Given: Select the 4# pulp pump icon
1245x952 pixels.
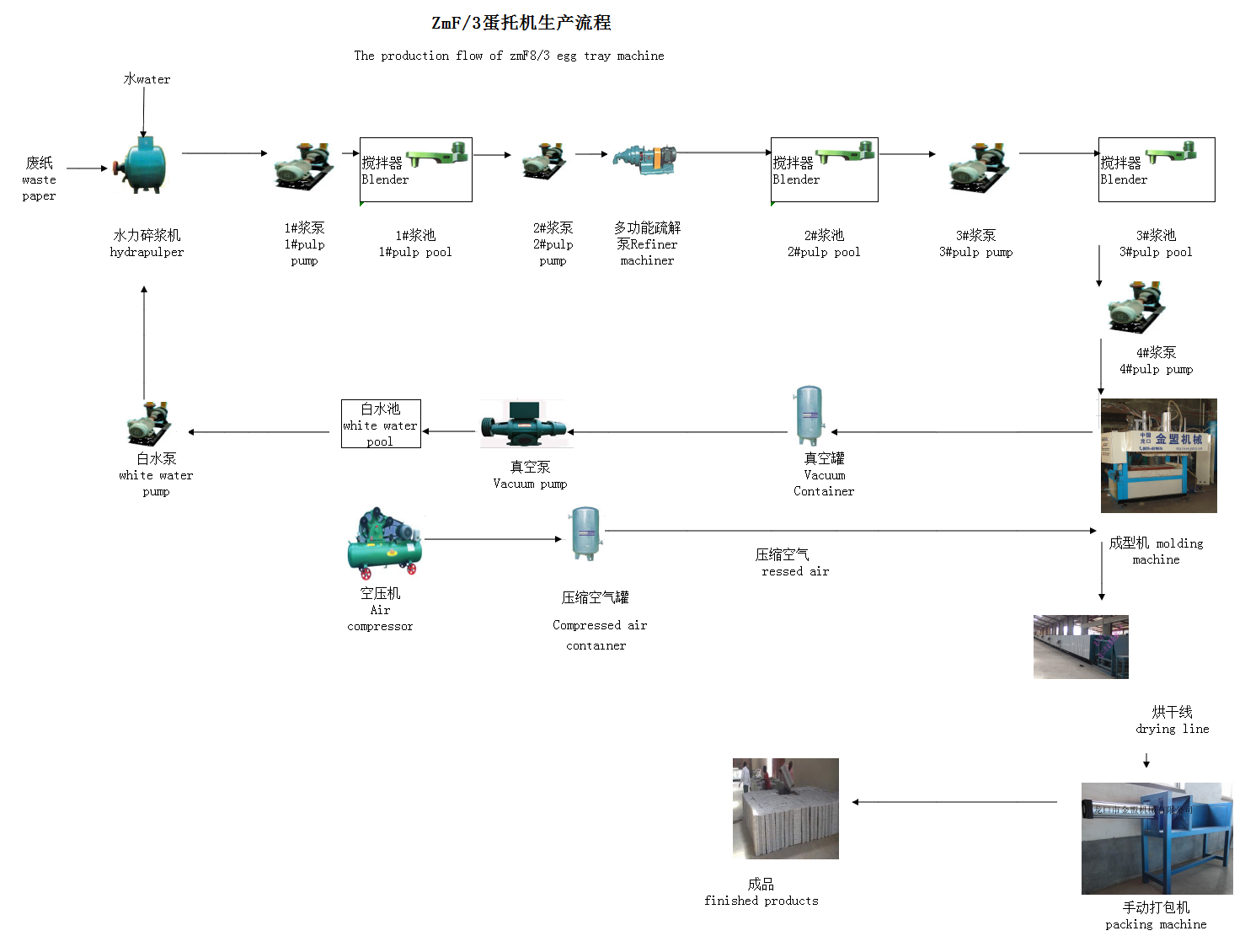Looking at the screenshot, I should (x=1136, y=308).
